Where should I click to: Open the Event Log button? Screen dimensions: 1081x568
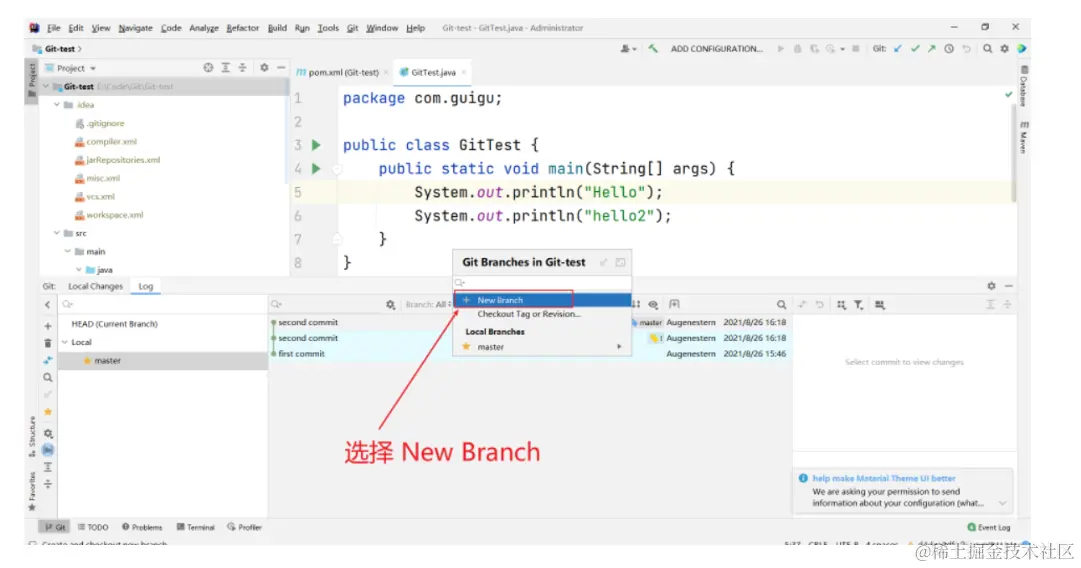click(989, 527)
